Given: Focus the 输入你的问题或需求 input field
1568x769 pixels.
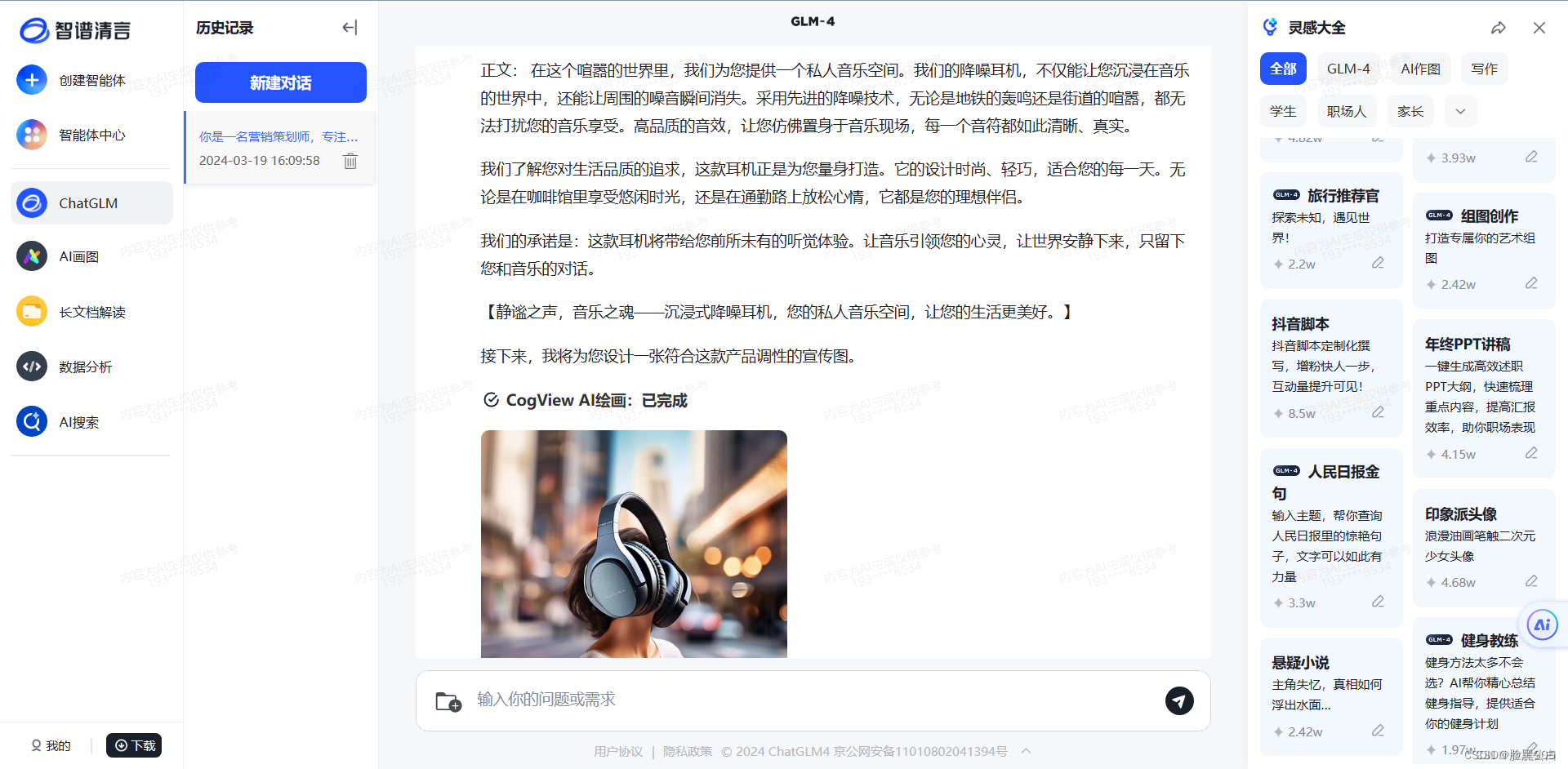Looking at the screenshot, I should point(813,700).
